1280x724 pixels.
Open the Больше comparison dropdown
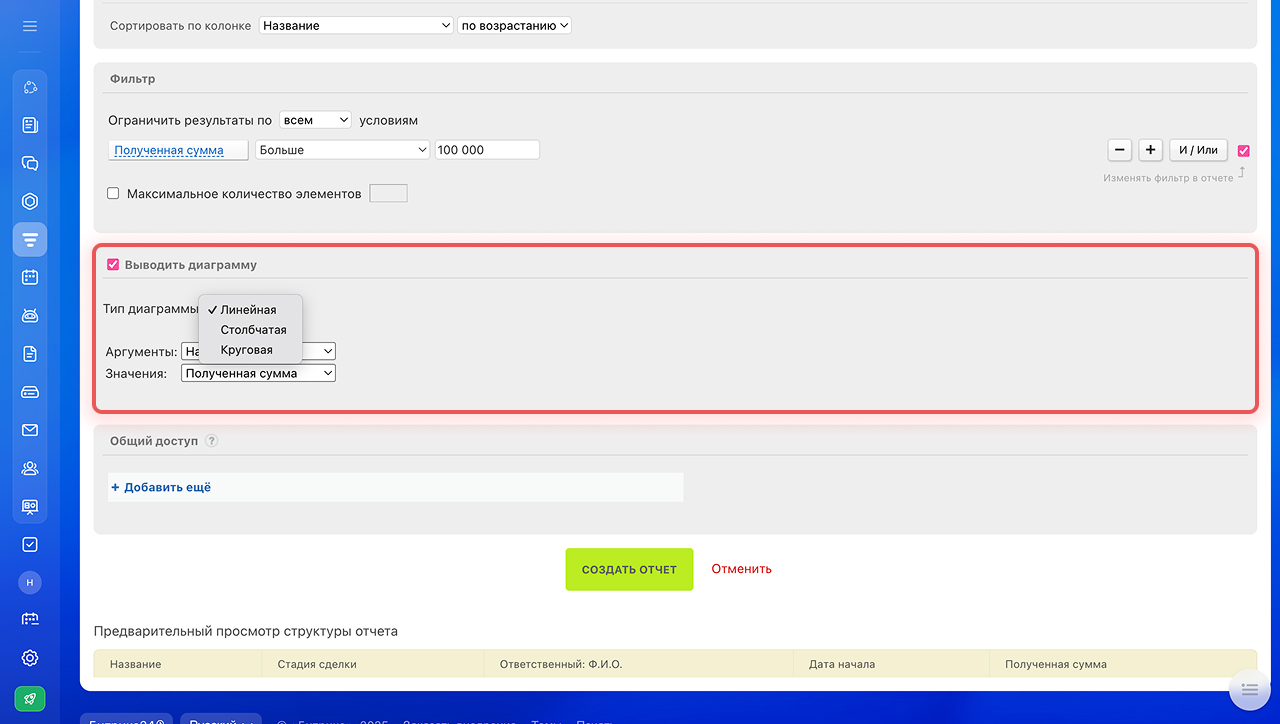point(342,150)
